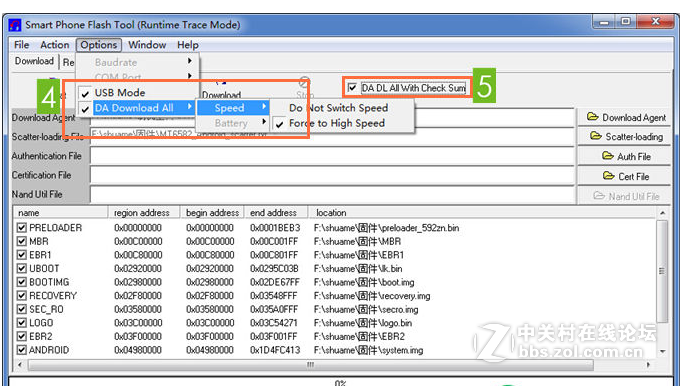Maximize the Flash Tool window
680x386 pixels.
626,22
